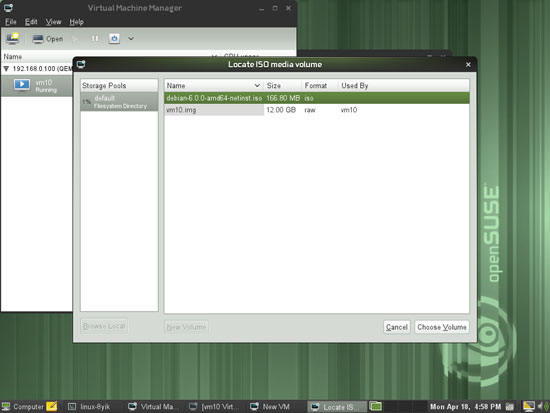The width and height of the screenshot is (550, 413).
Task: Select debian-6.0.0-amd64-netinst.iso volume
Action: [x=316, y=98]
